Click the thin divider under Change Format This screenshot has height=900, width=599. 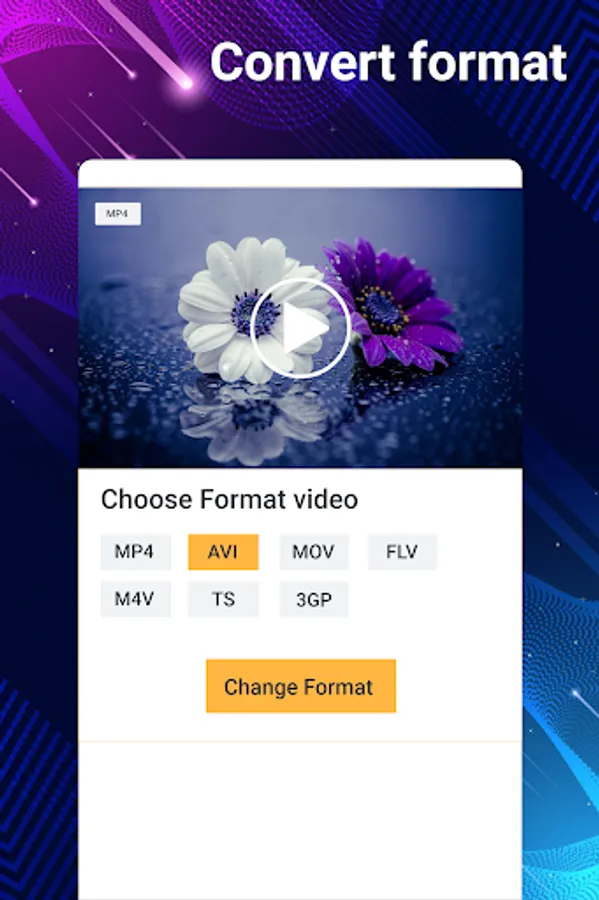pos(300,742)
